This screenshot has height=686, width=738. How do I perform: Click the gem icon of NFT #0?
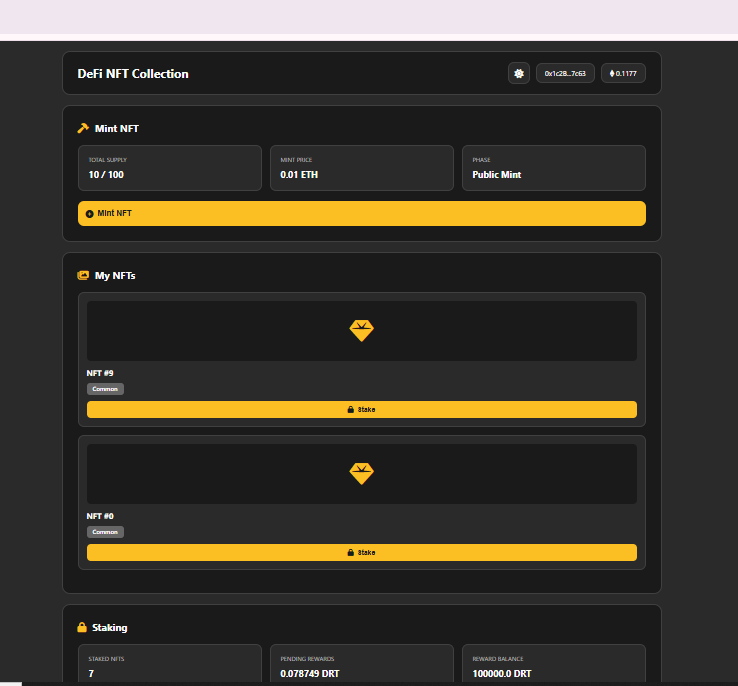click(x=361, y=474)
